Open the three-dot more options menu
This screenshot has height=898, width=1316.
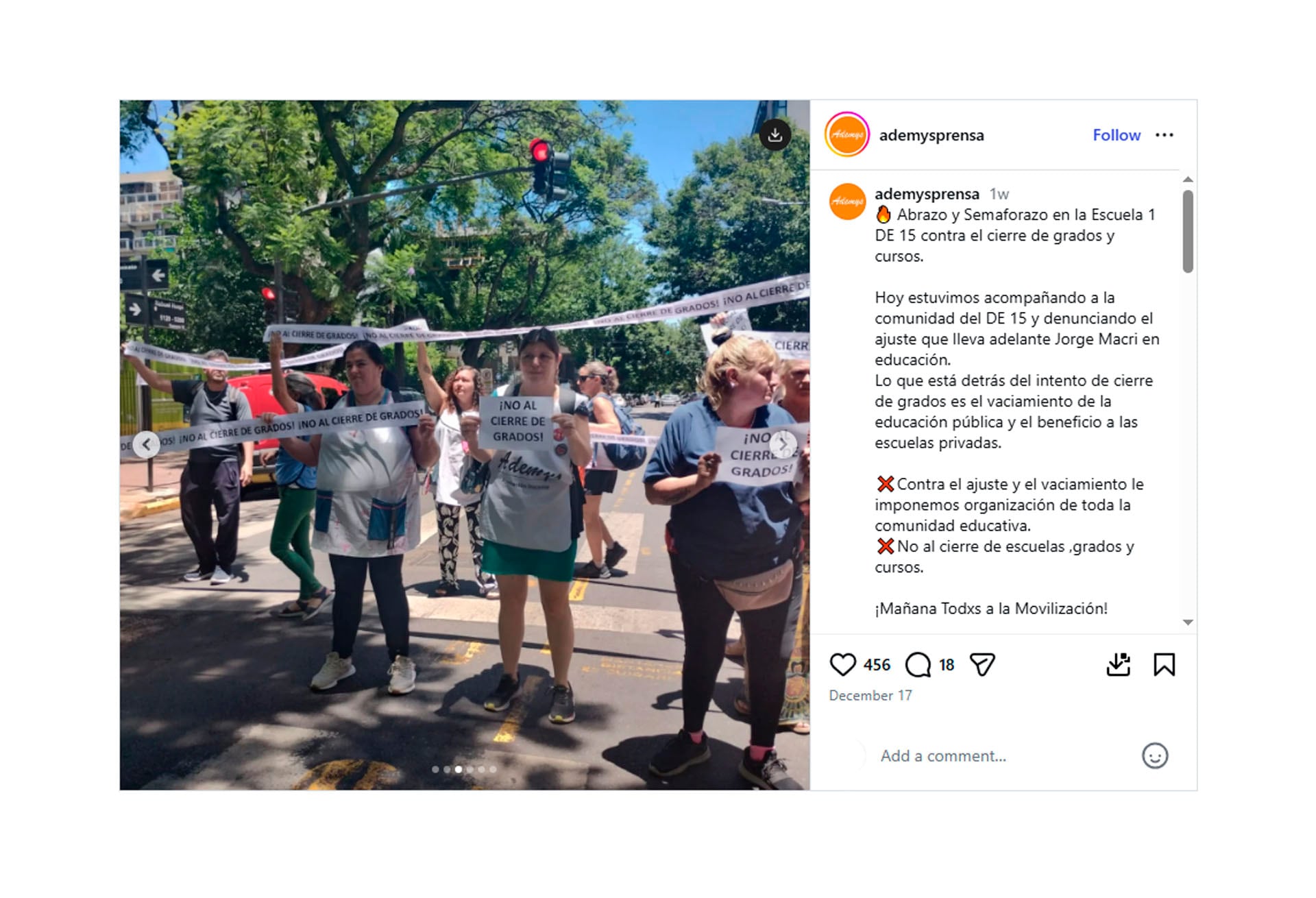1164,135
